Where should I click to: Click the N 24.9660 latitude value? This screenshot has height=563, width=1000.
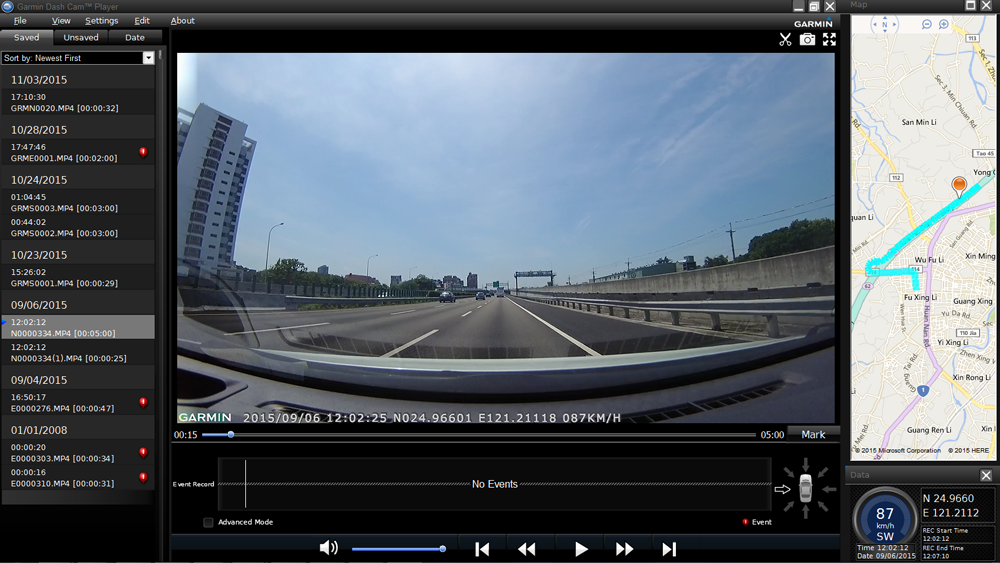tap(949, 499)
